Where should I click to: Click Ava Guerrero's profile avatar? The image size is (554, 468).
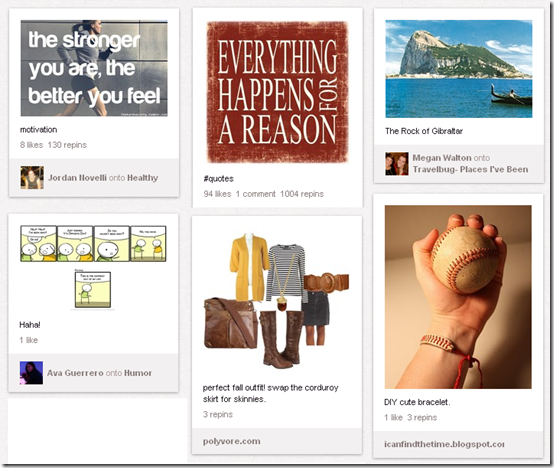click(31, 373)
